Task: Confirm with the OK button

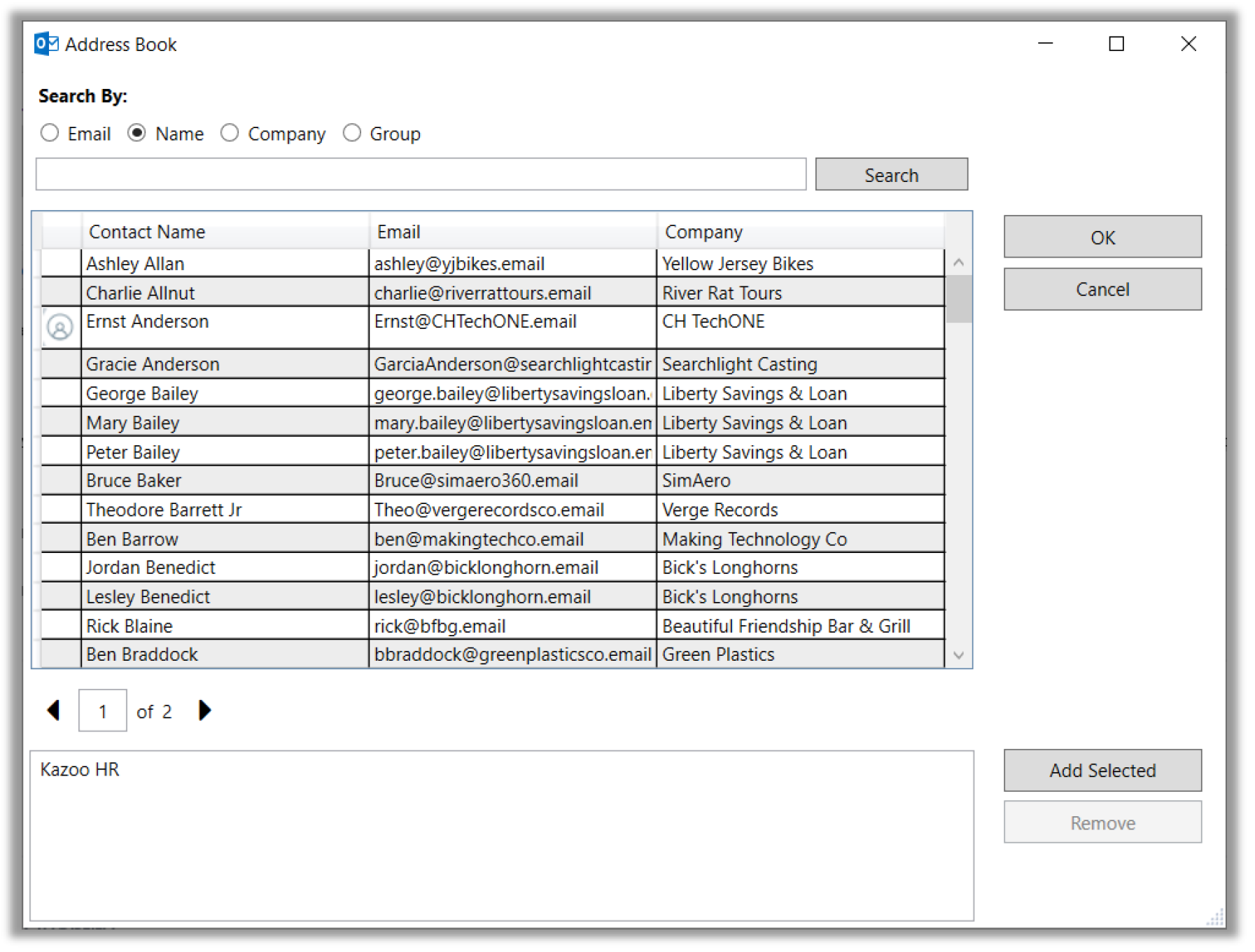Action: tap(1102, 237)
